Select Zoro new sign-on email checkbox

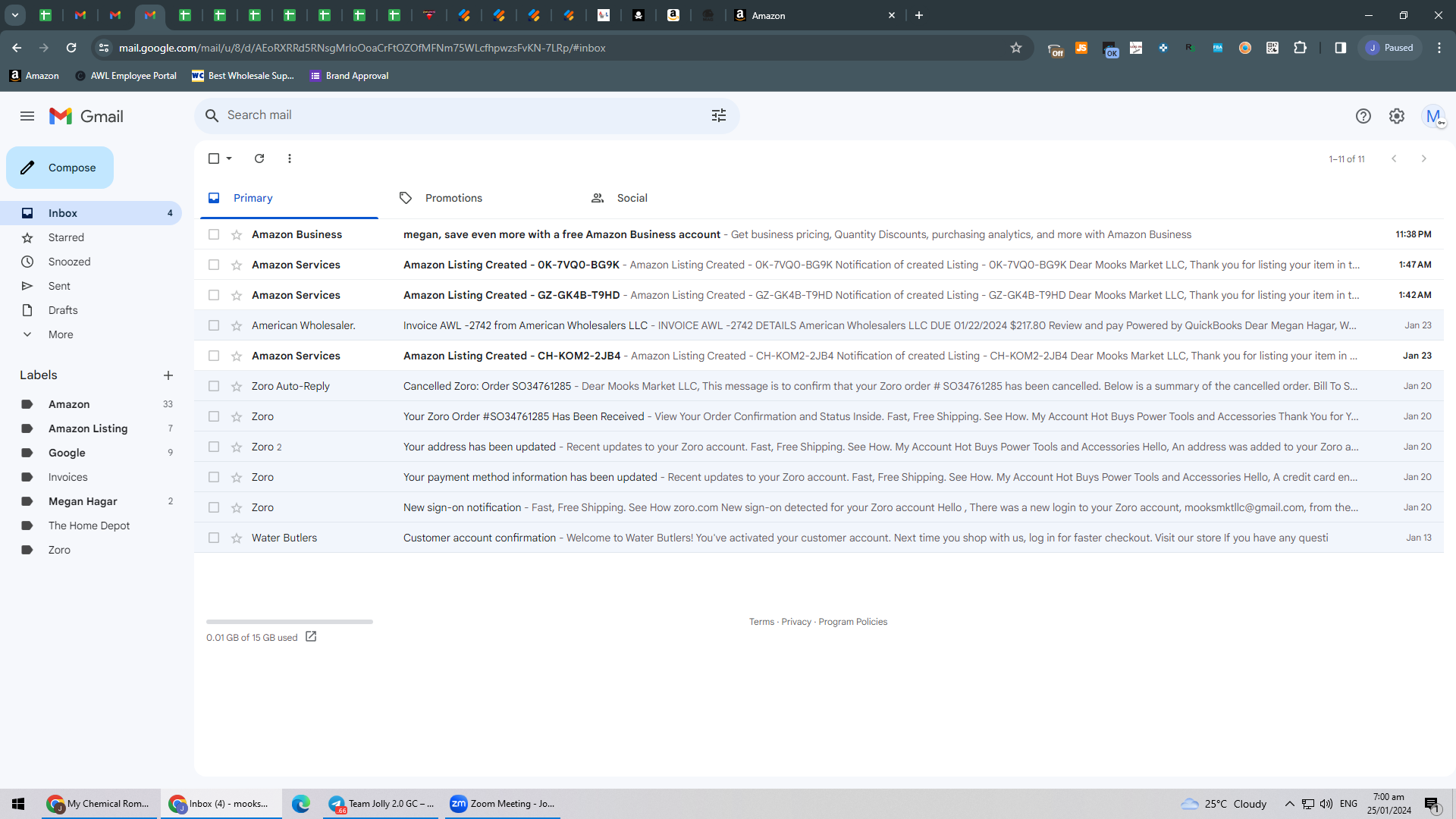click(214, 508)
